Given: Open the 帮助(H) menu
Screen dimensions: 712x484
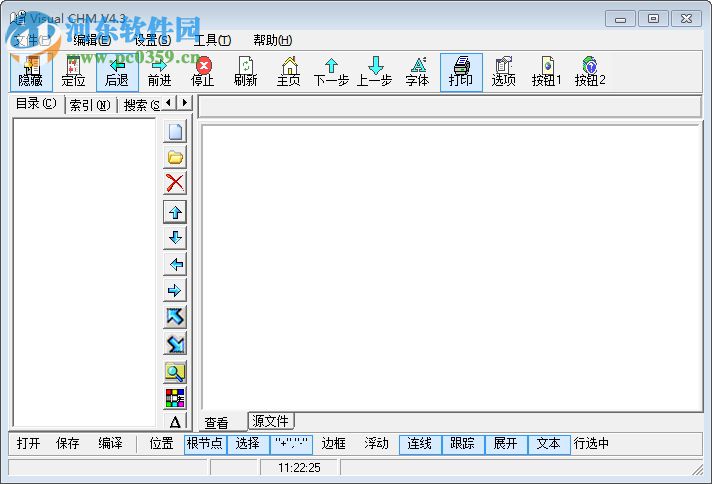Looking at the screenshot, I should coord(272,40).
